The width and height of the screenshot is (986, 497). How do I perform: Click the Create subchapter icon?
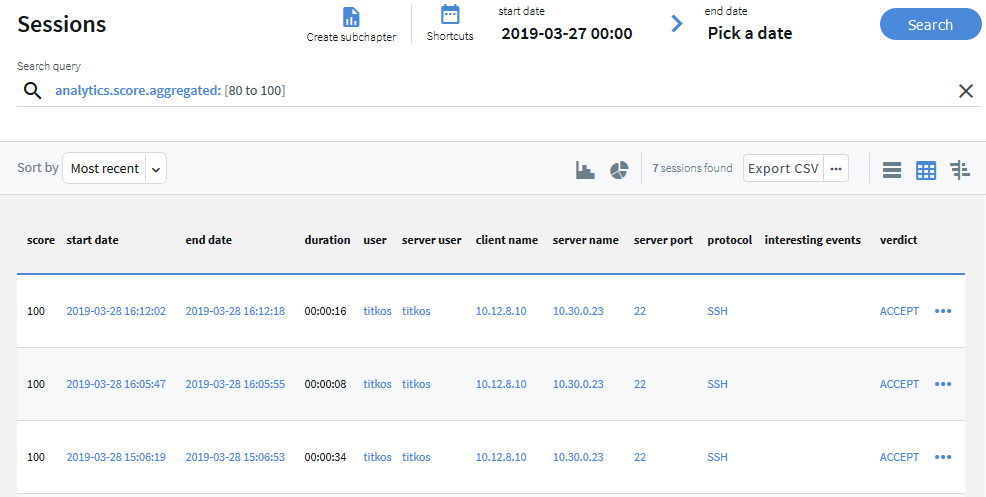tap(351, 17)
